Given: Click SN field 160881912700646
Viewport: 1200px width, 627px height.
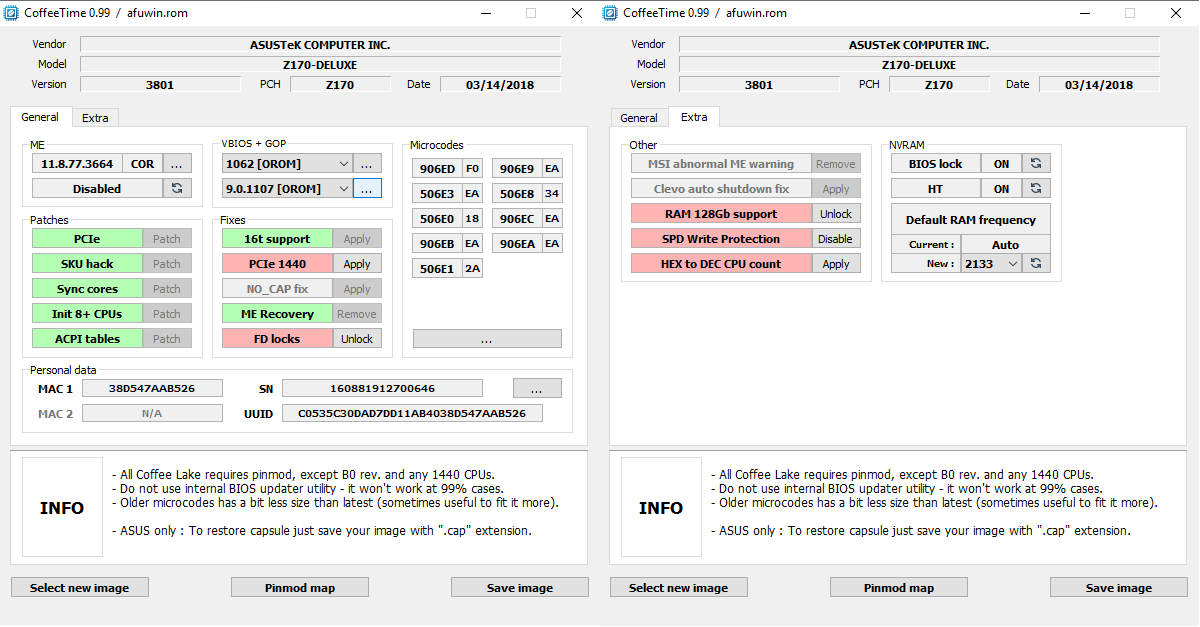Looking at the screenshot, I should tap(382, 388).
